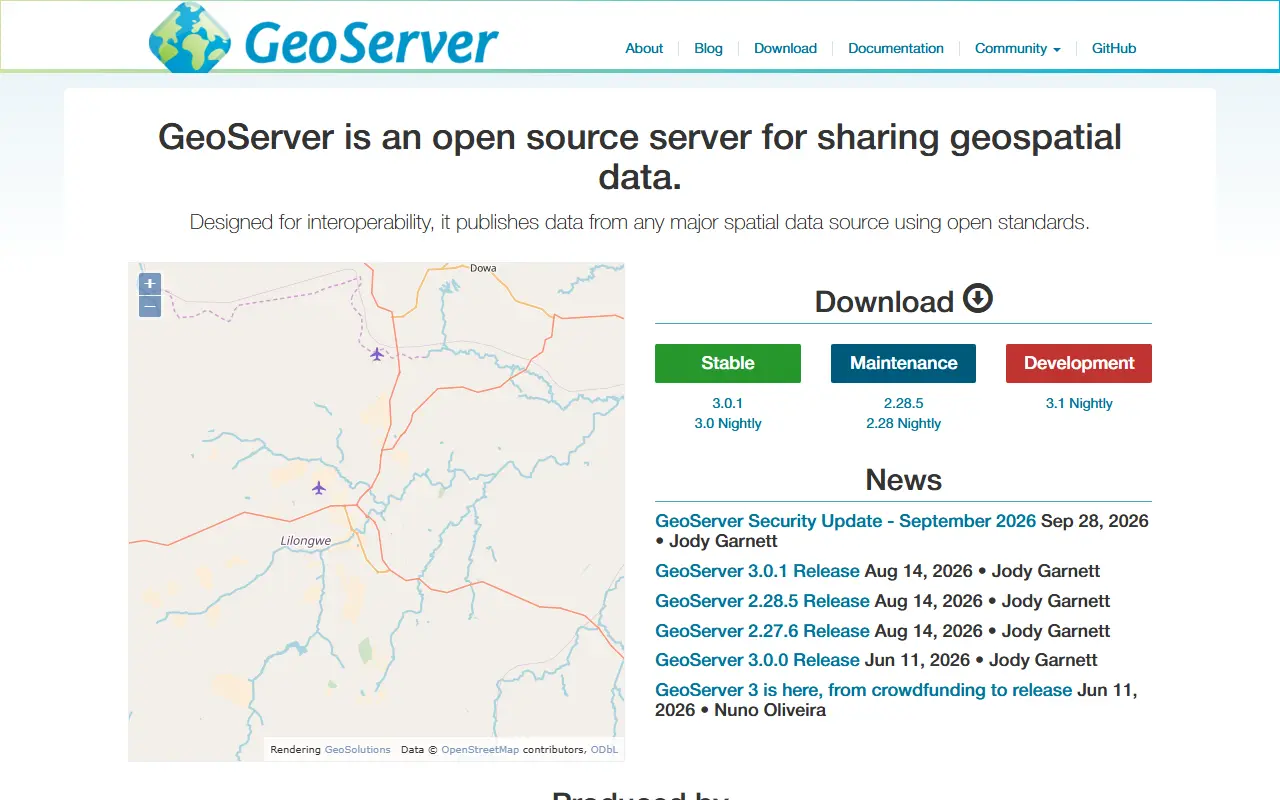Click the ODbL license link
The width and height of the screenshot is (1280, 800).
604,749
